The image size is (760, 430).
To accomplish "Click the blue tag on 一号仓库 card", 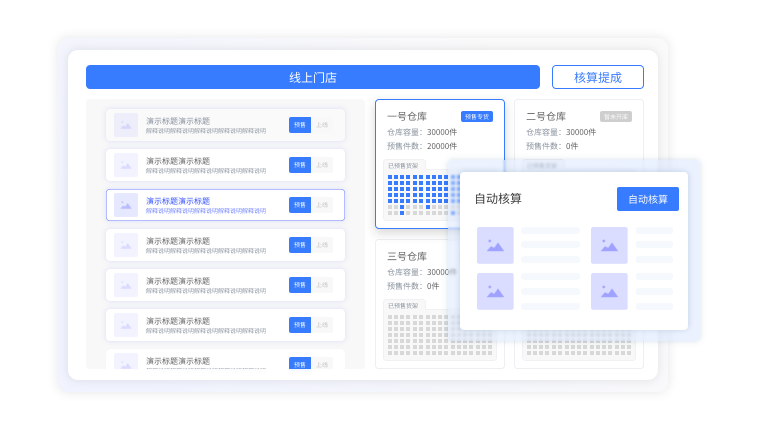I will click(x=477, y=116).
